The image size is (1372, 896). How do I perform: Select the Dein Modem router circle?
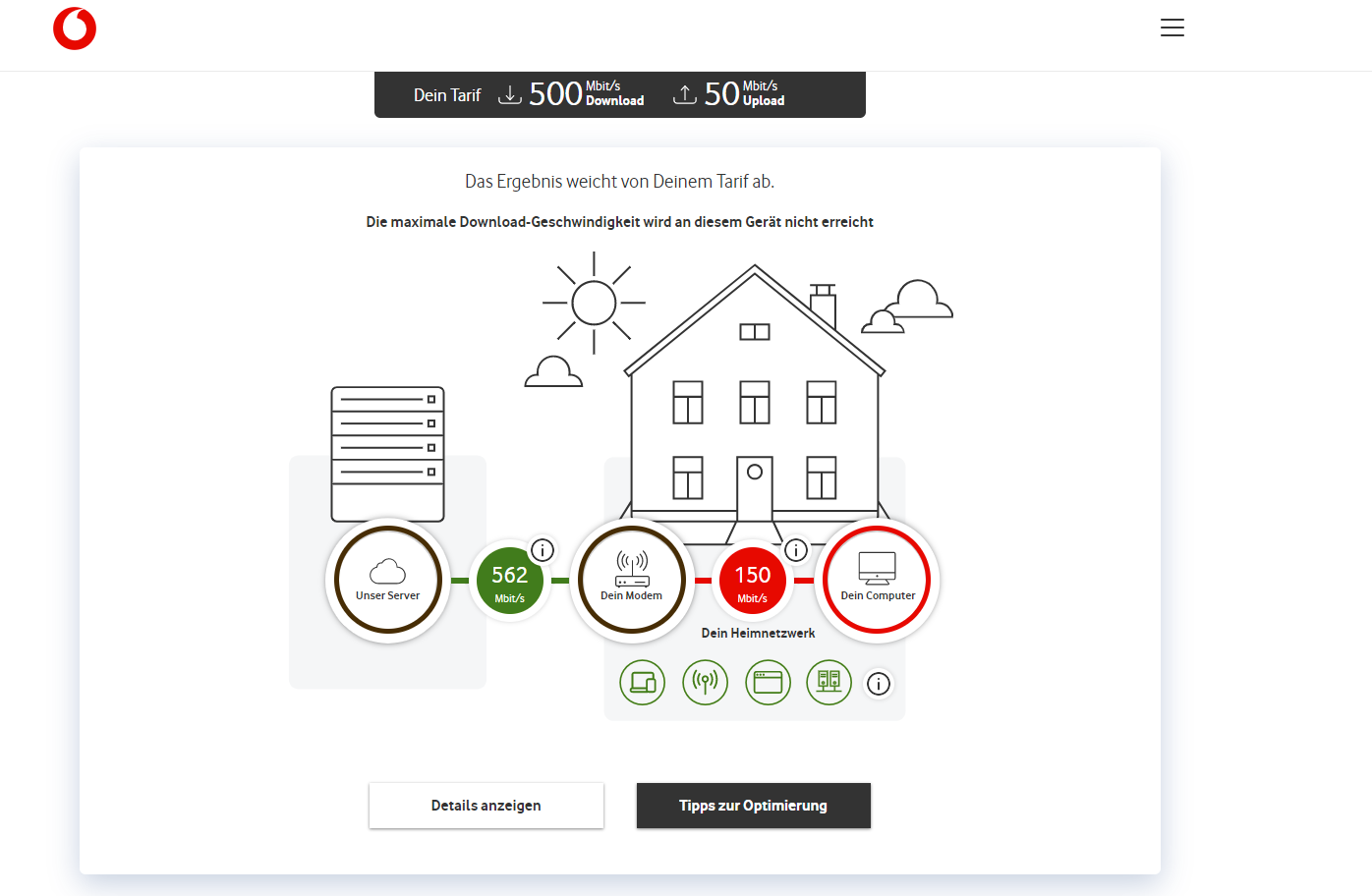[x=632, y=581]
